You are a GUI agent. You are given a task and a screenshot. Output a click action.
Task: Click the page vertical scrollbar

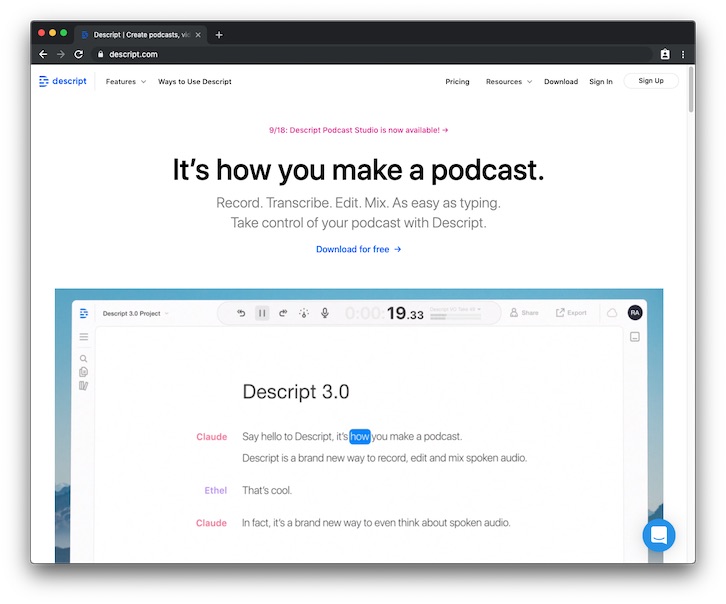pyautogui.click(x=691, y=89)
